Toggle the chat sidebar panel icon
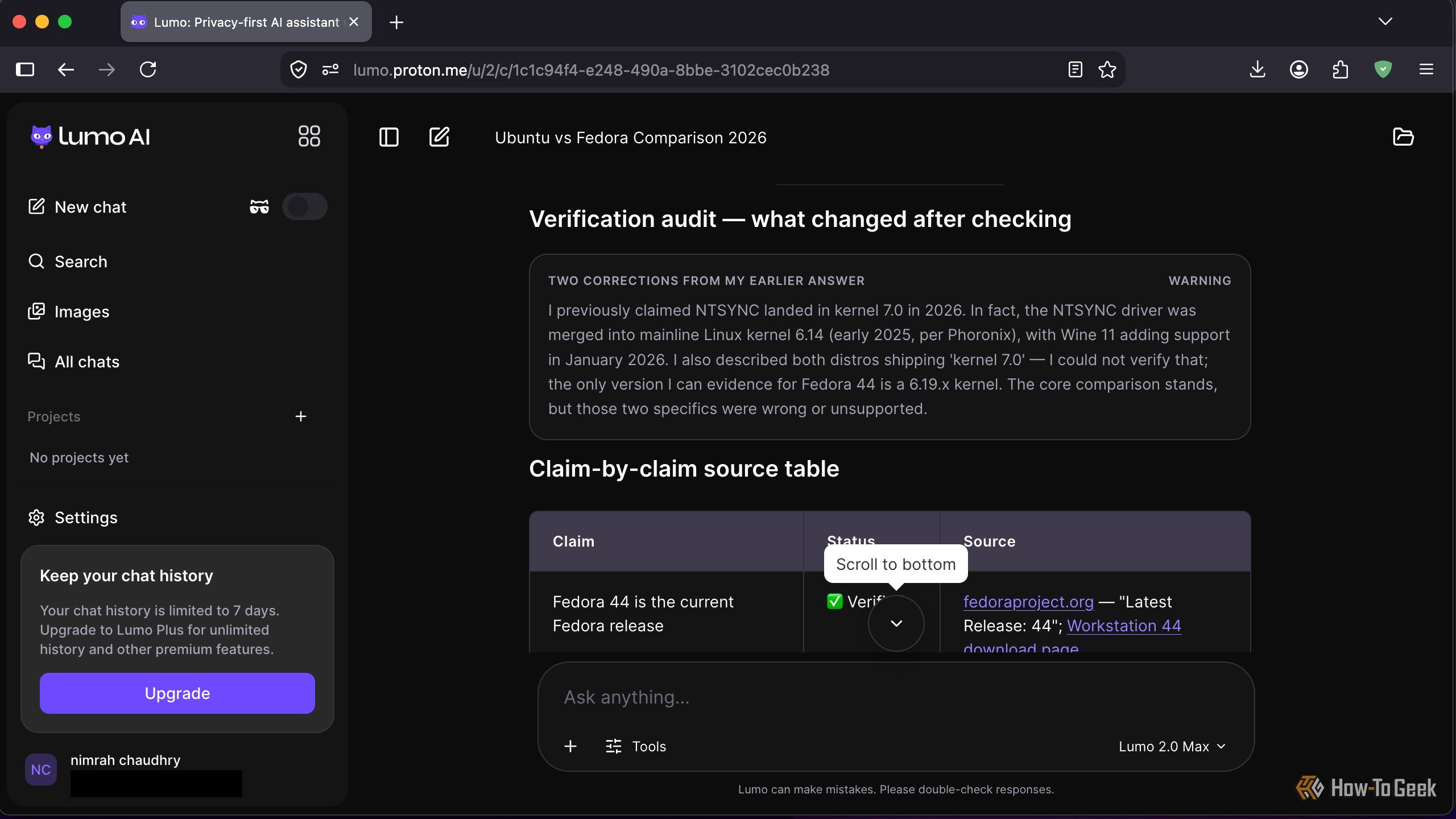Screen dimensions: 1456x819 coord(389,137)
